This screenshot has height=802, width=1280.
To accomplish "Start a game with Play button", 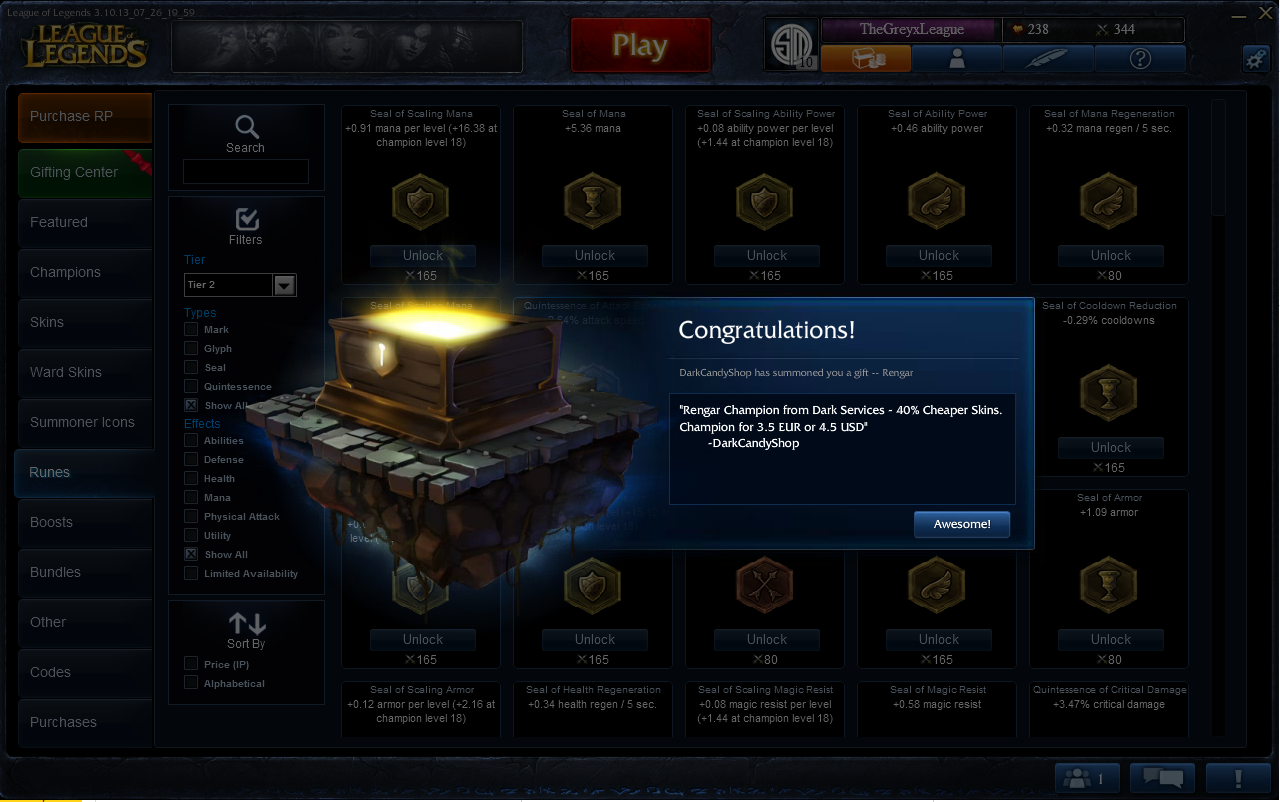I will tap(640, 45).
